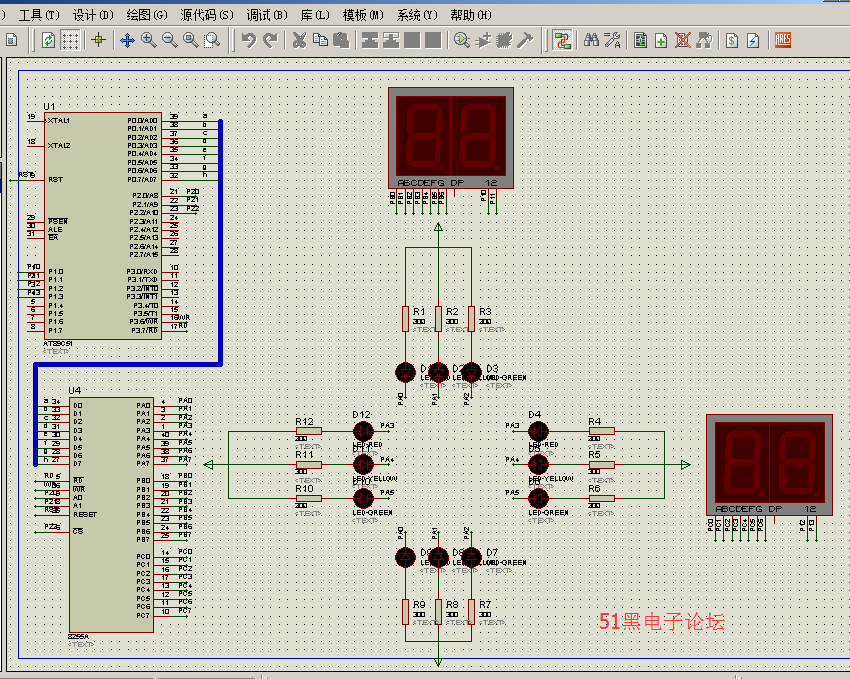Select the left output terminal arrow
Image resolution: width=850 pixels, height=679 pixels.
click(x=208, y=464)
